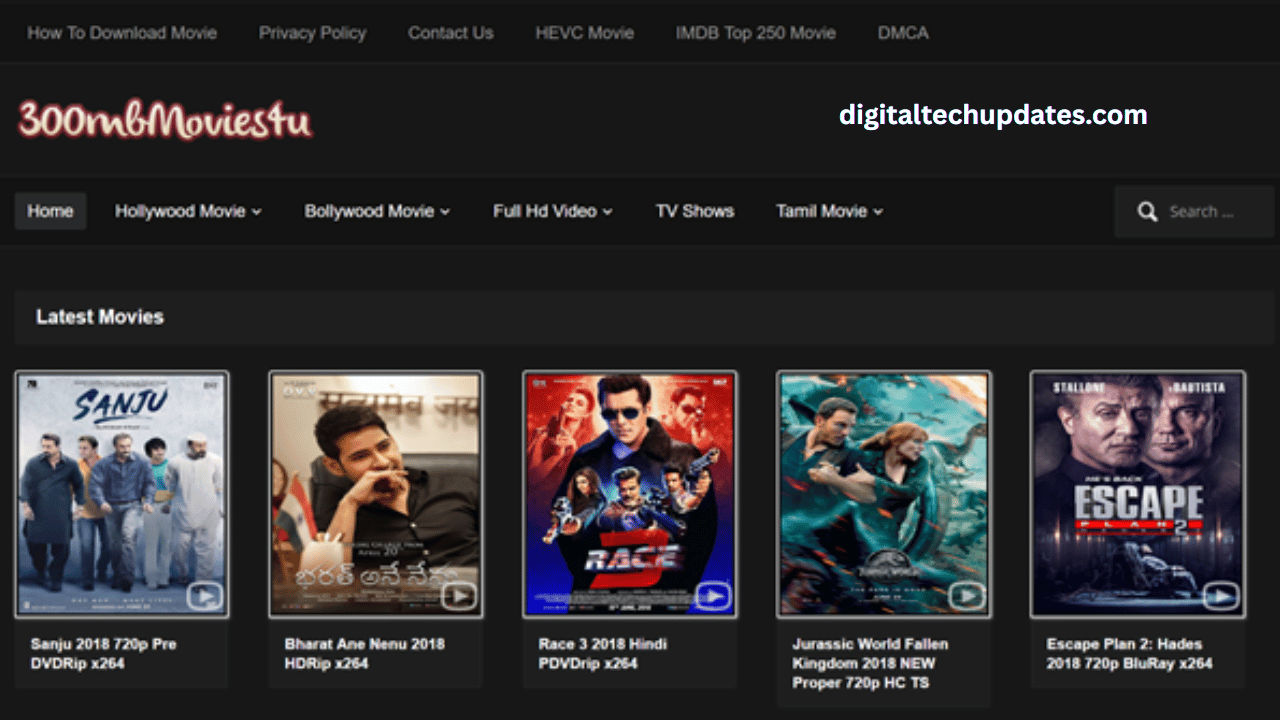Visit the DMCA page link
1280x720 pixels.
[903, 33]
